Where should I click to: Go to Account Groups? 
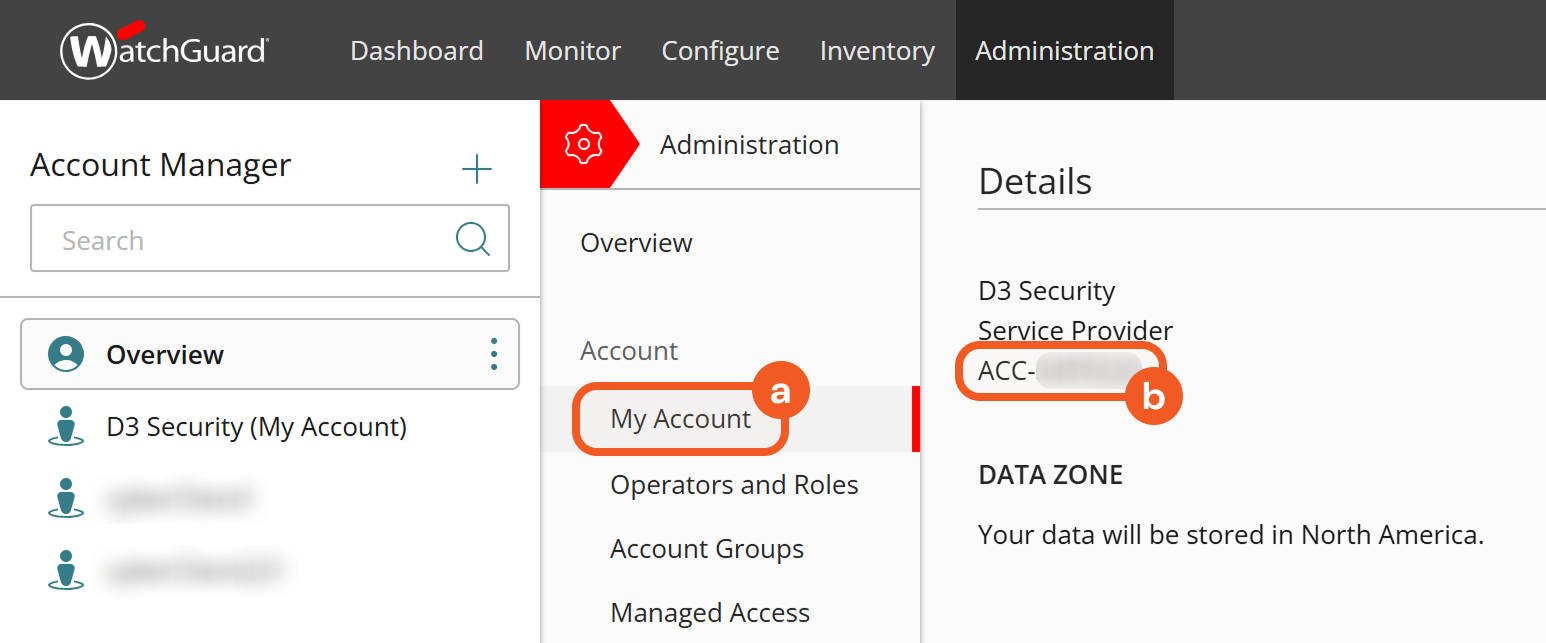707,549
